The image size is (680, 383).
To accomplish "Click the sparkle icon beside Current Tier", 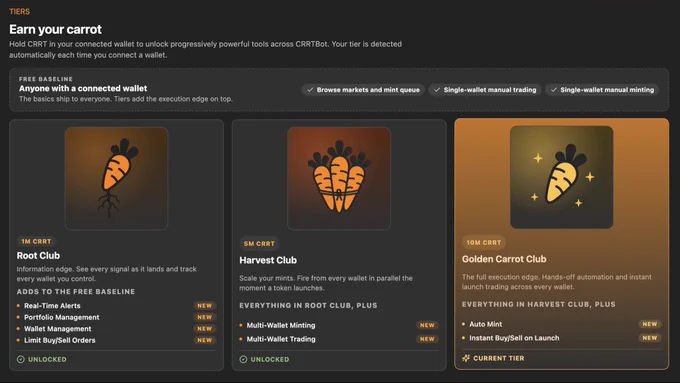I will (466, 358).
